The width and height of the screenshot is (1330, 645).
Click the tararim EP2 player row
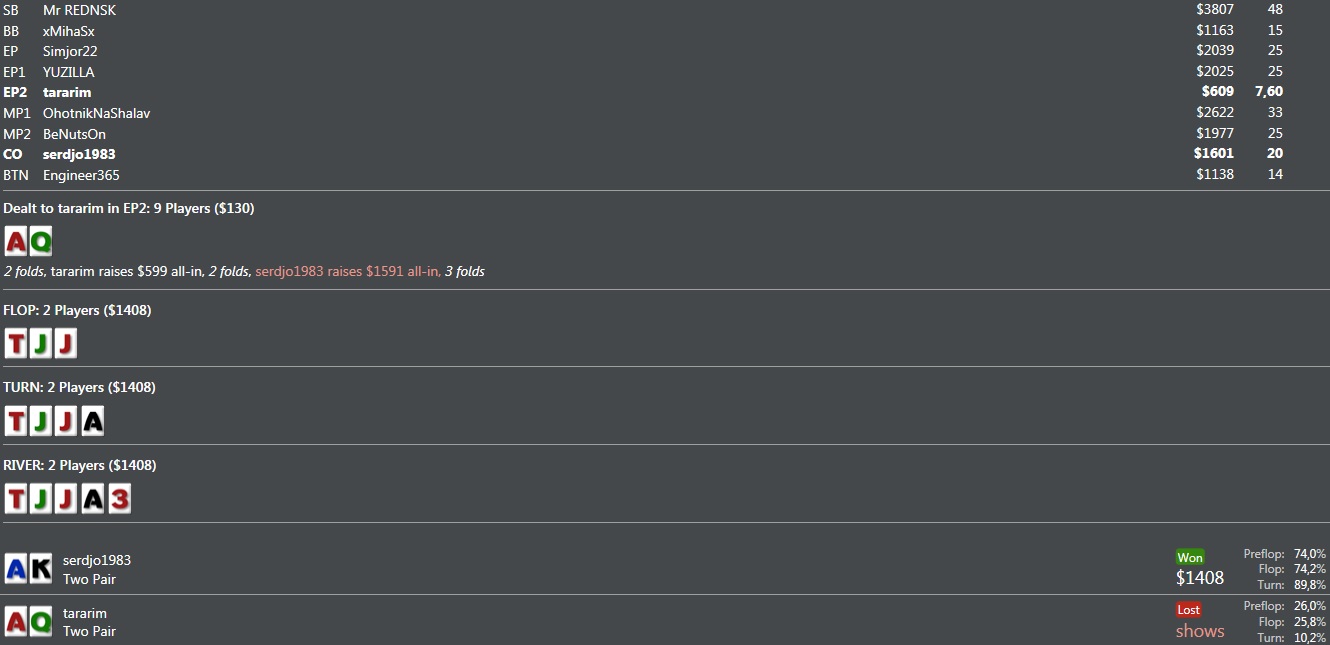click(x=665, y=92)
